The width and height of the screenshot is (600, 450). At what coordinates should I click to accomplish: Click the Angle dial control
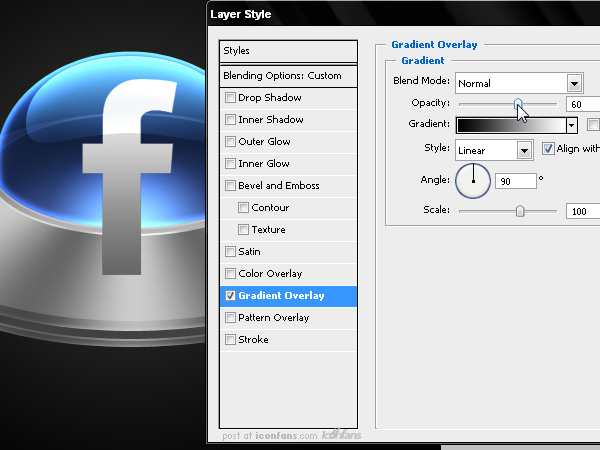pos(473,181)
